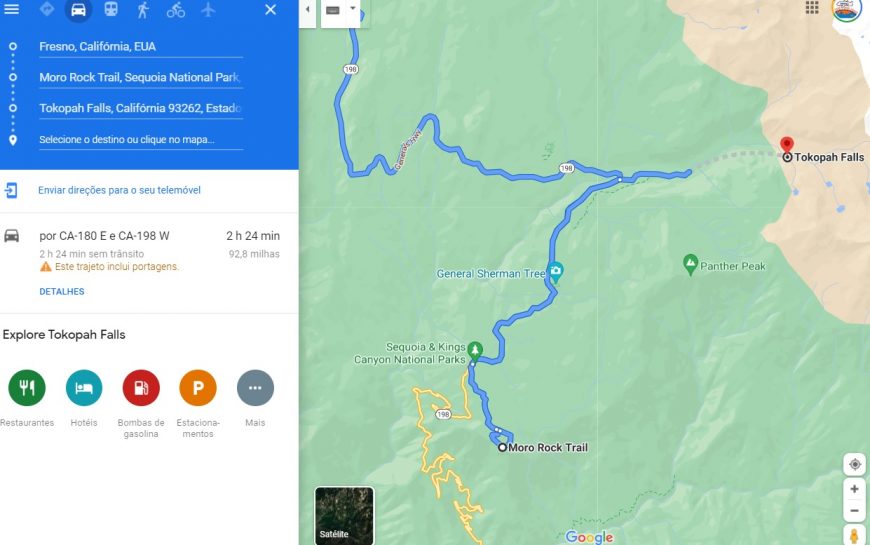Select cycling travel mode icon
This screenshot has height=545, width=870.
pyautogui.click(x=176, y=10)
